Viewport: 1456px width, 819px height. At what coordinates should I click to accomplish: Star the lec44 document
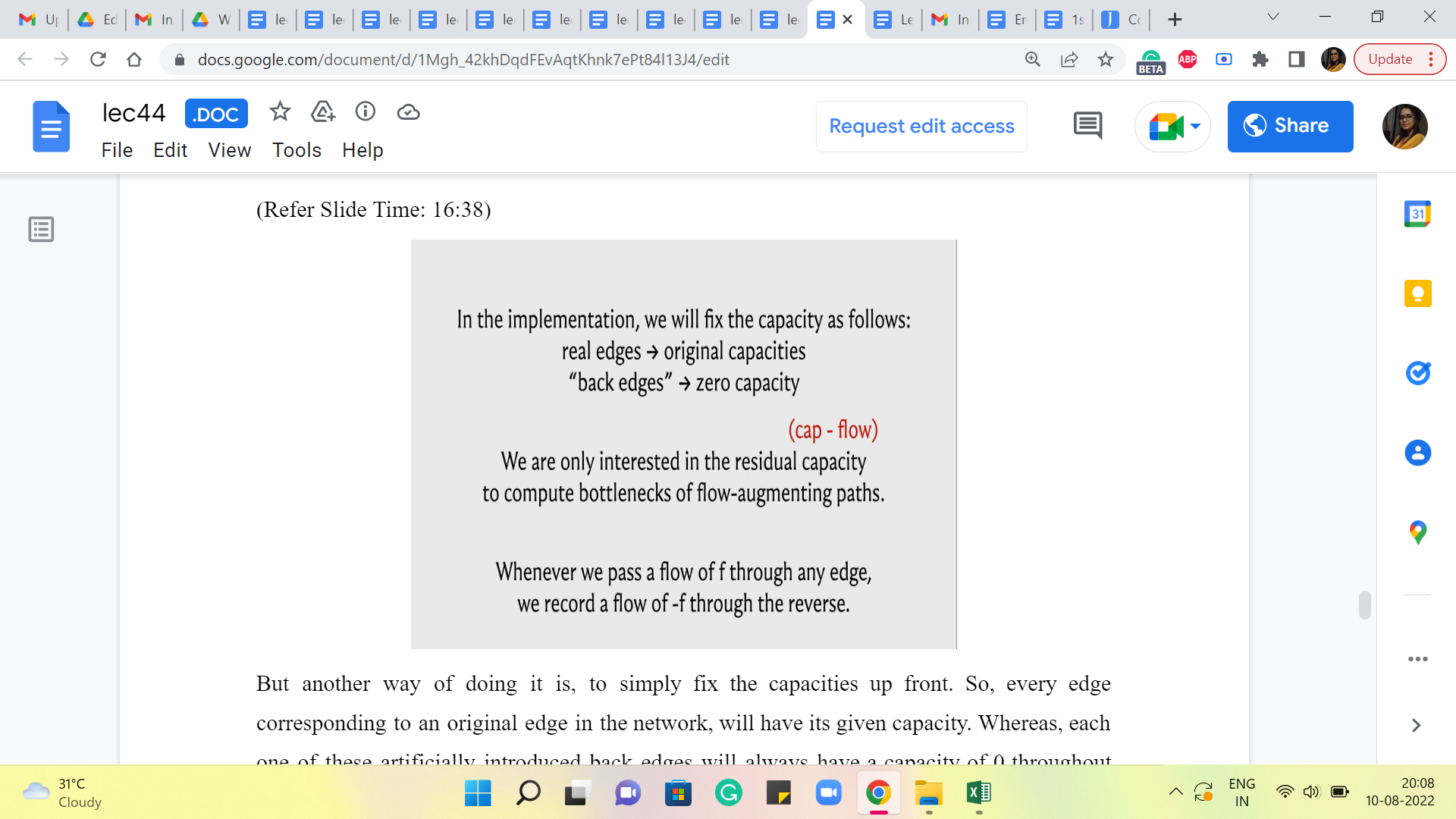point(280,112)
